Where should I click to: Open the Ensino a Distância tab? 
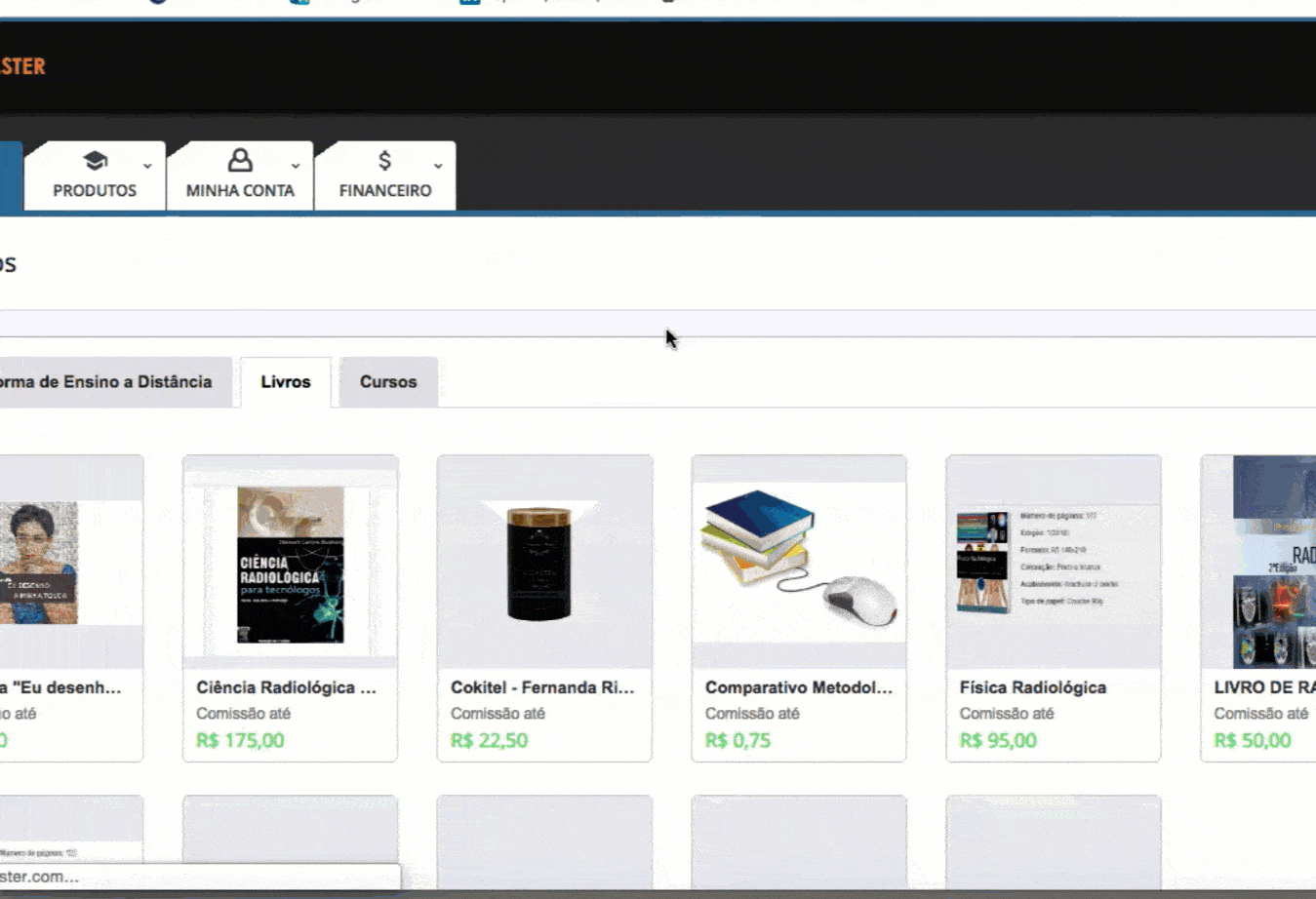(105, 382)
